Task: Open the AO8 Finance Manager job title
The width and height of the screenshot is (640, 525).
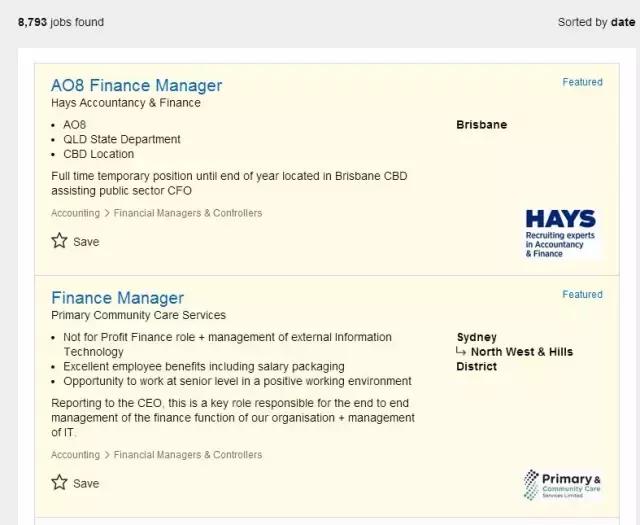Action: pos(136,85)
